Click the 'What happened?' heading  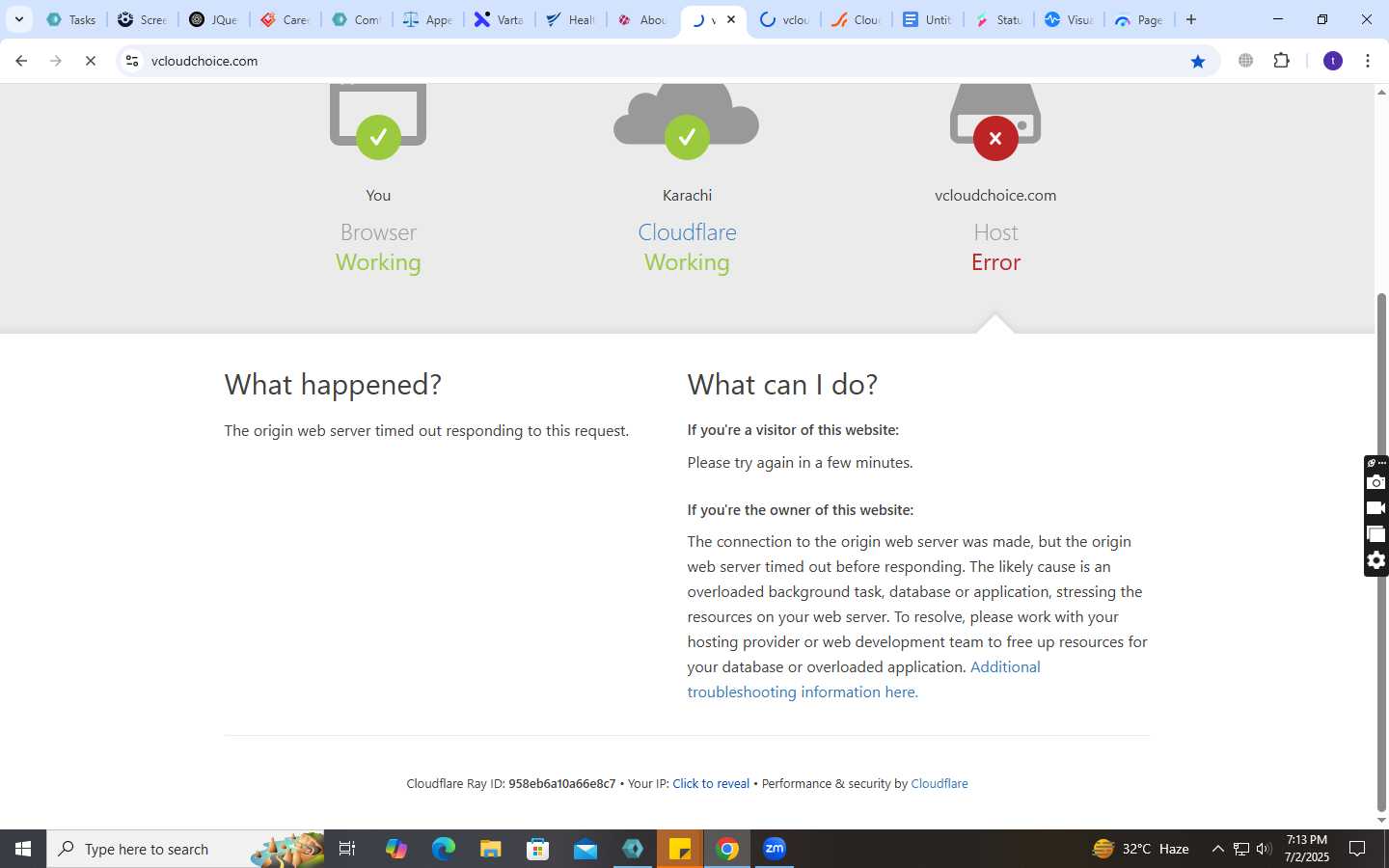click(333, 385)
